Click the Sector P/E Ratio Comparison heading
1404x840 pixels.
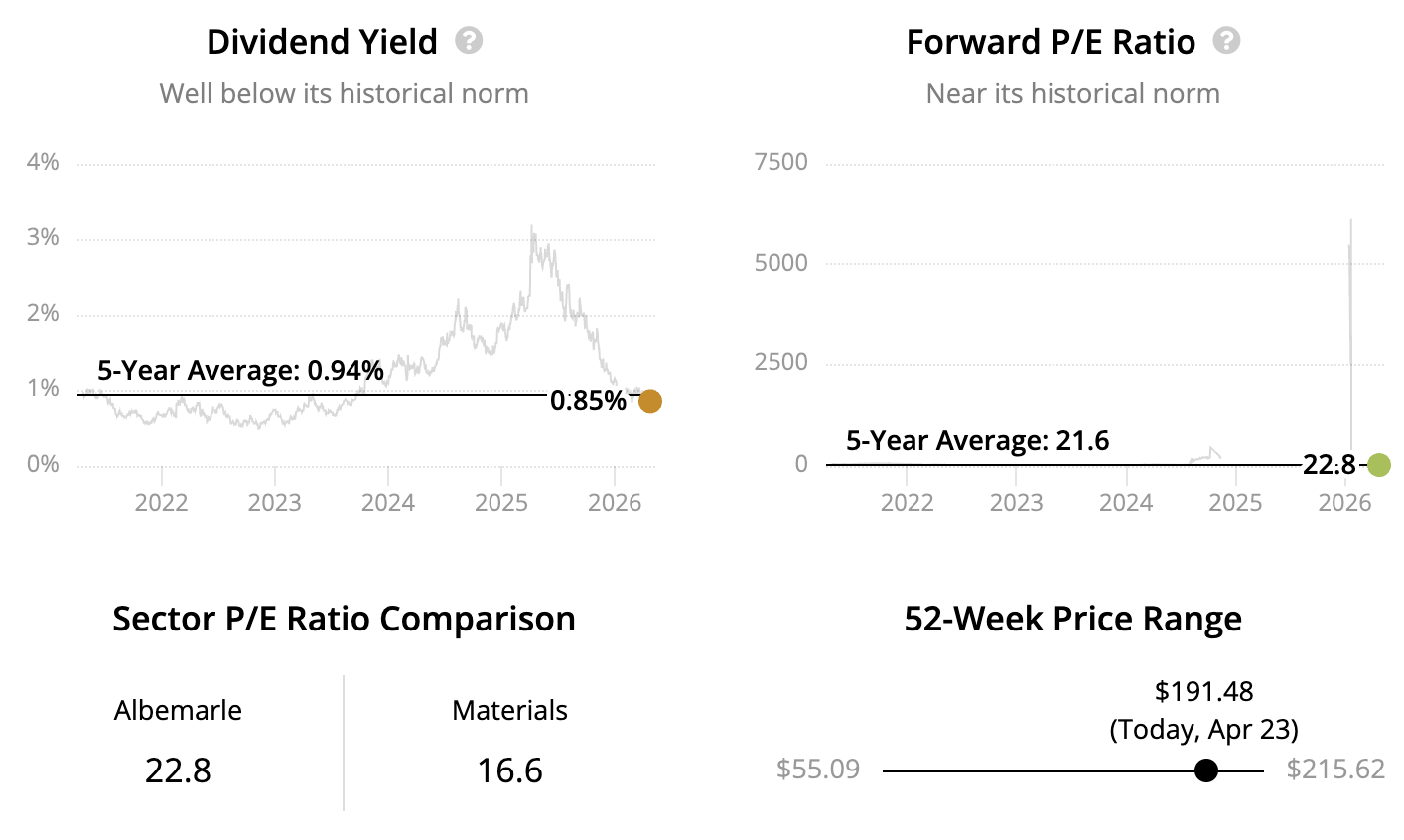(x=344, y=619)
